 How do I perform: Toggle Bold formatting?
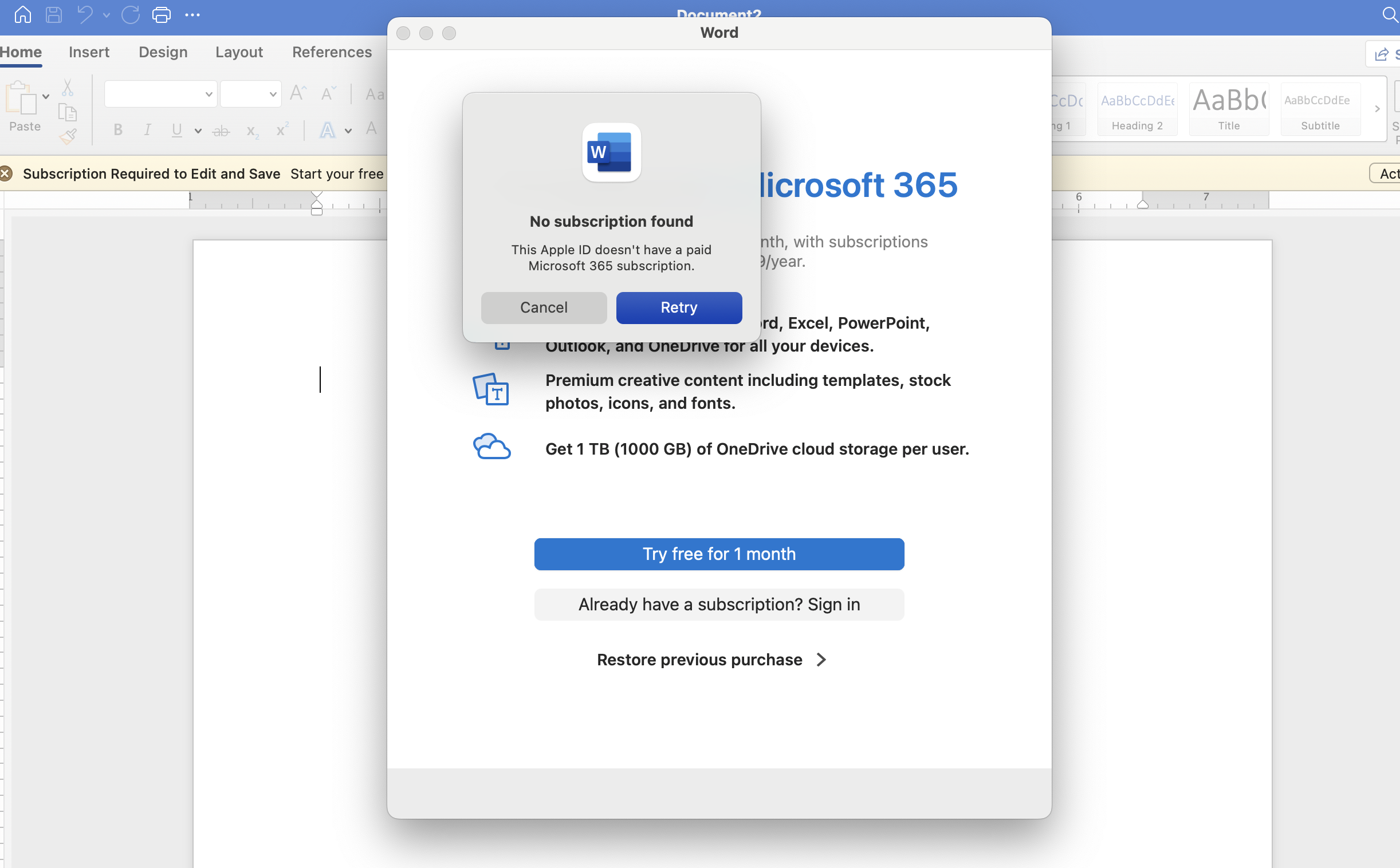(x=118, y=131)
